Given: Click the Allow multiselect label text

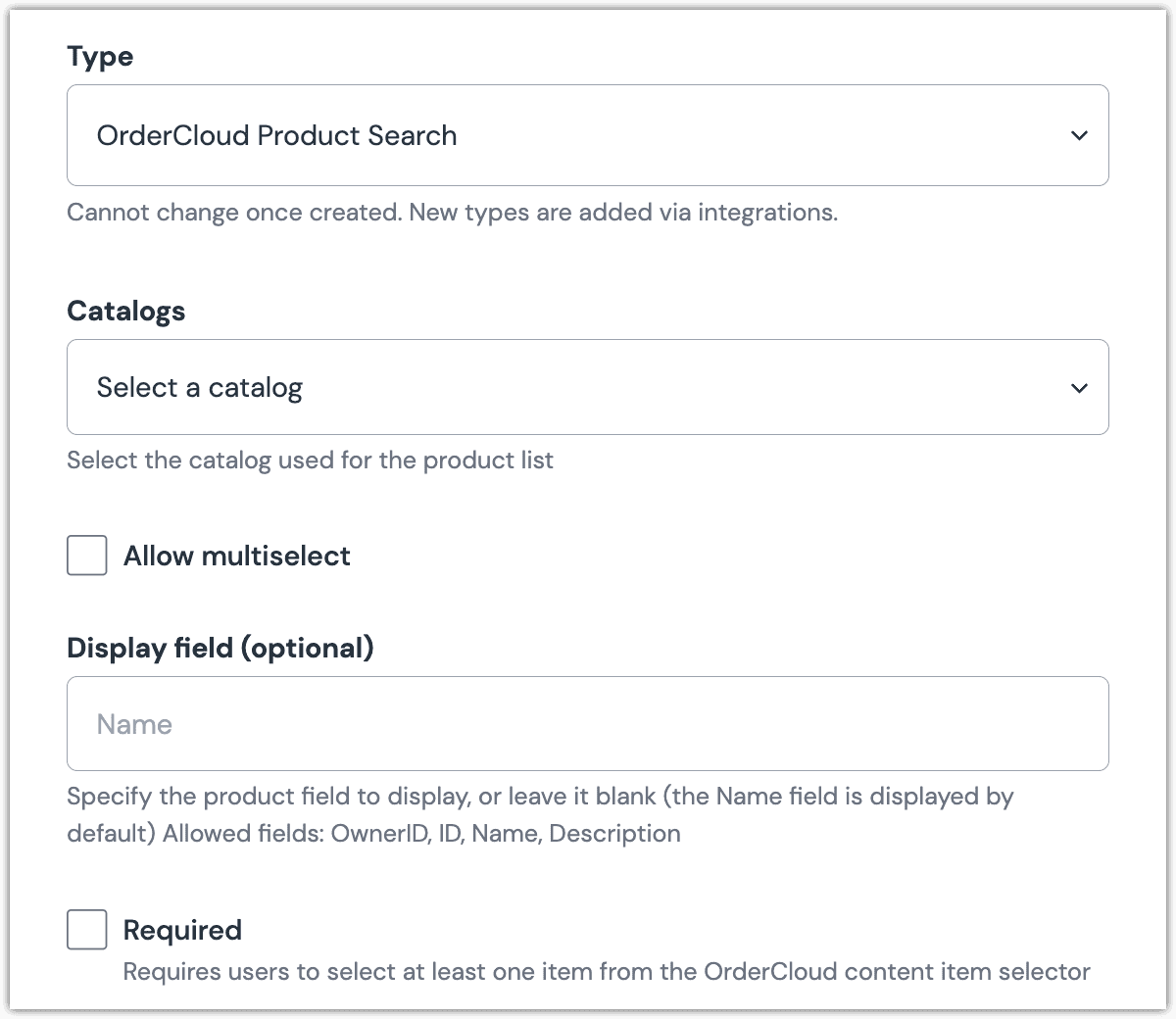Looking at the screenshot, I should (x=236, y=556).
